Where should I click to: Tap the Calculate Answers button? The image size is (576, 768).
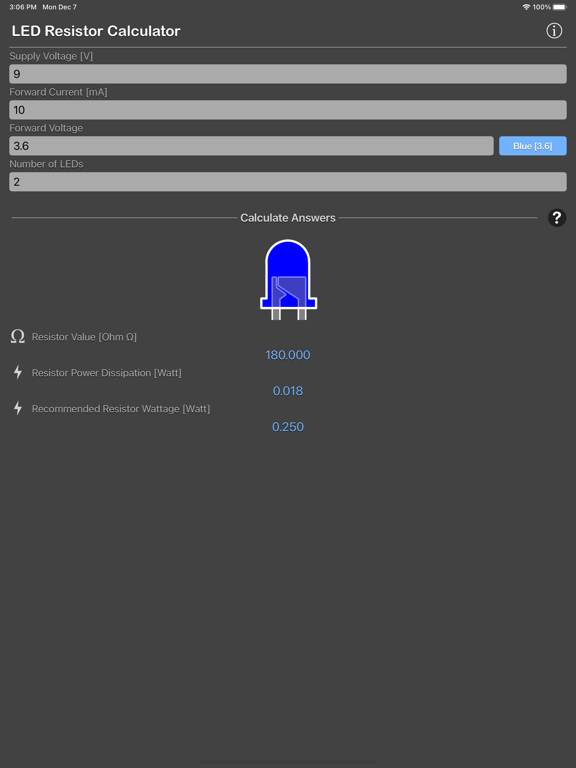coord(288,218)
